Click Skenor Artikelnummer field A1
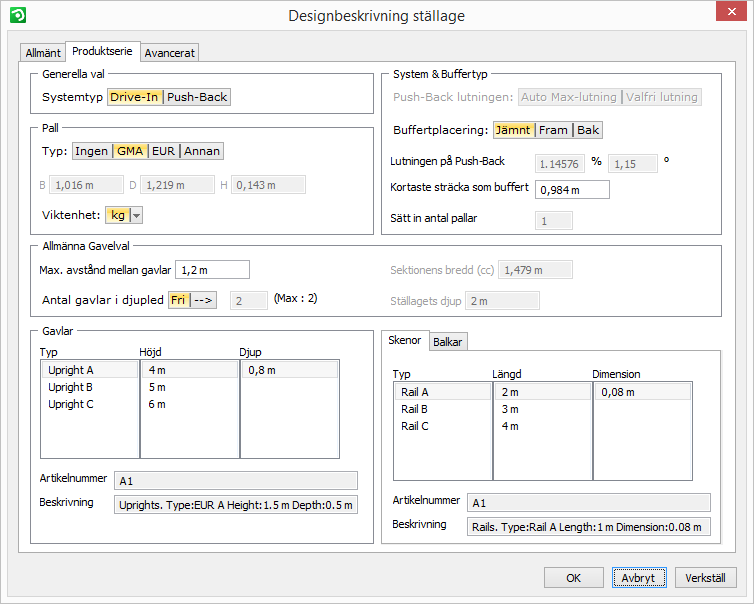The height and width of the screenshot is (604, 754). coord(589,503)
